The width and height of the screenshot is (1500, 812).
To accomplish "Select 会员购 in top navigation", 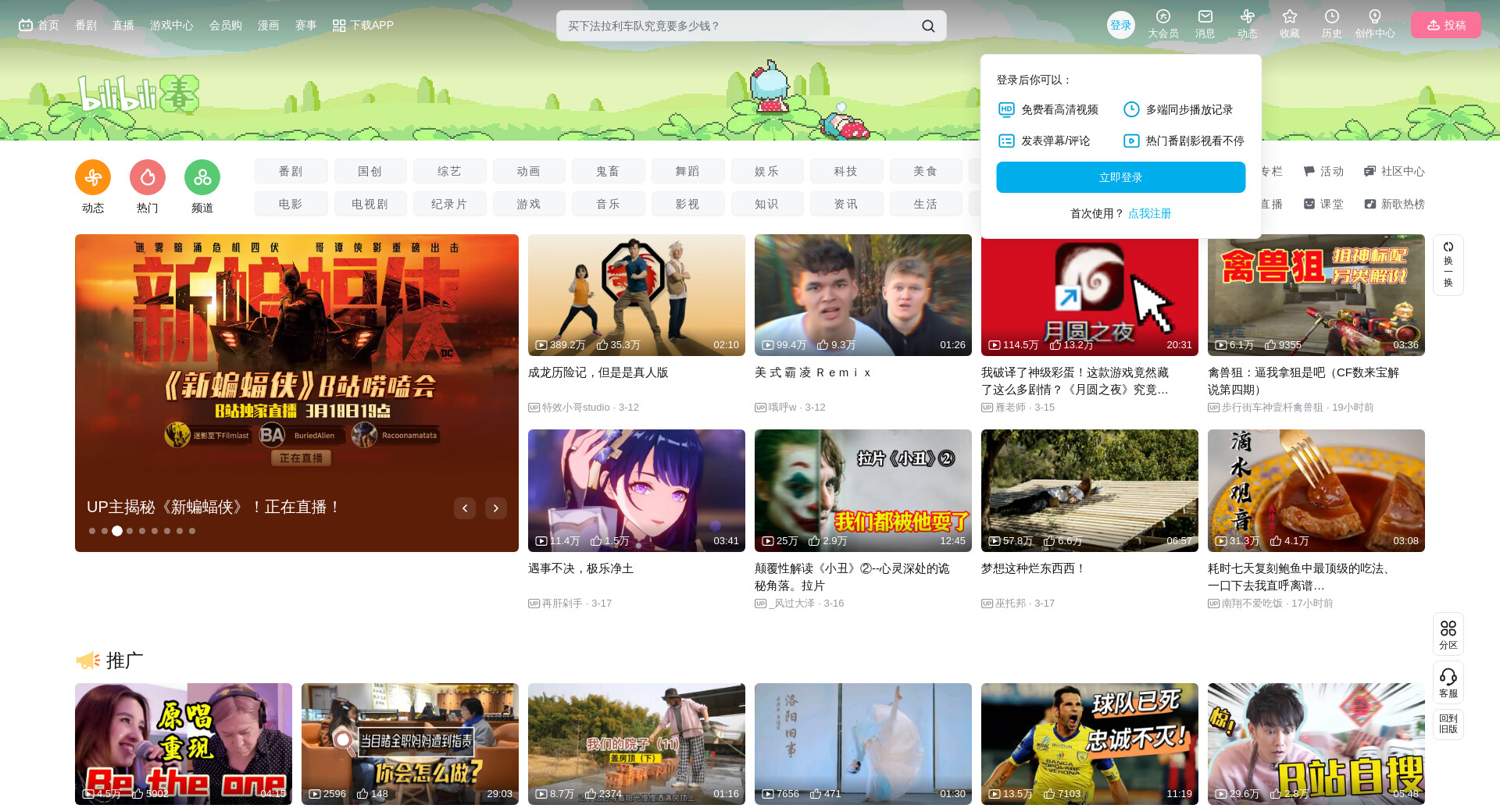I will pyautogui.click(x=226, y=25).
